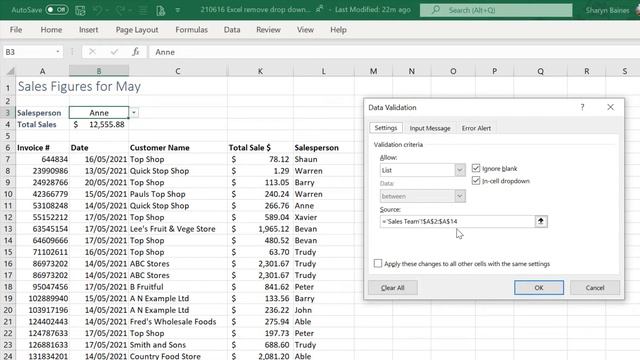
Task: Click the Sales Figures for May title
Action: (79, 87)
